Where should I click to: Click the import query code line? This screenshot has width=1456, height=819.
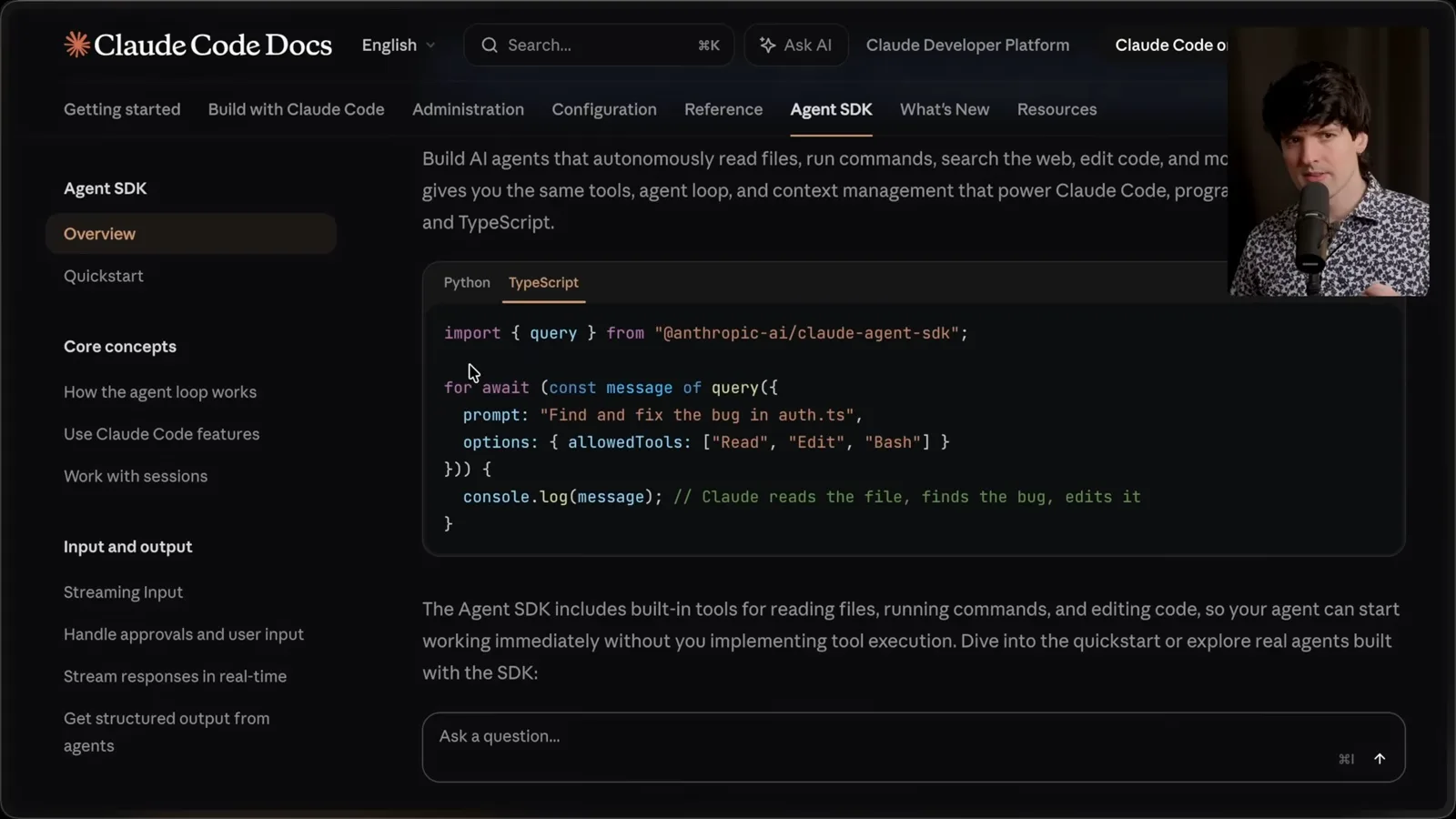click(706, 333)
